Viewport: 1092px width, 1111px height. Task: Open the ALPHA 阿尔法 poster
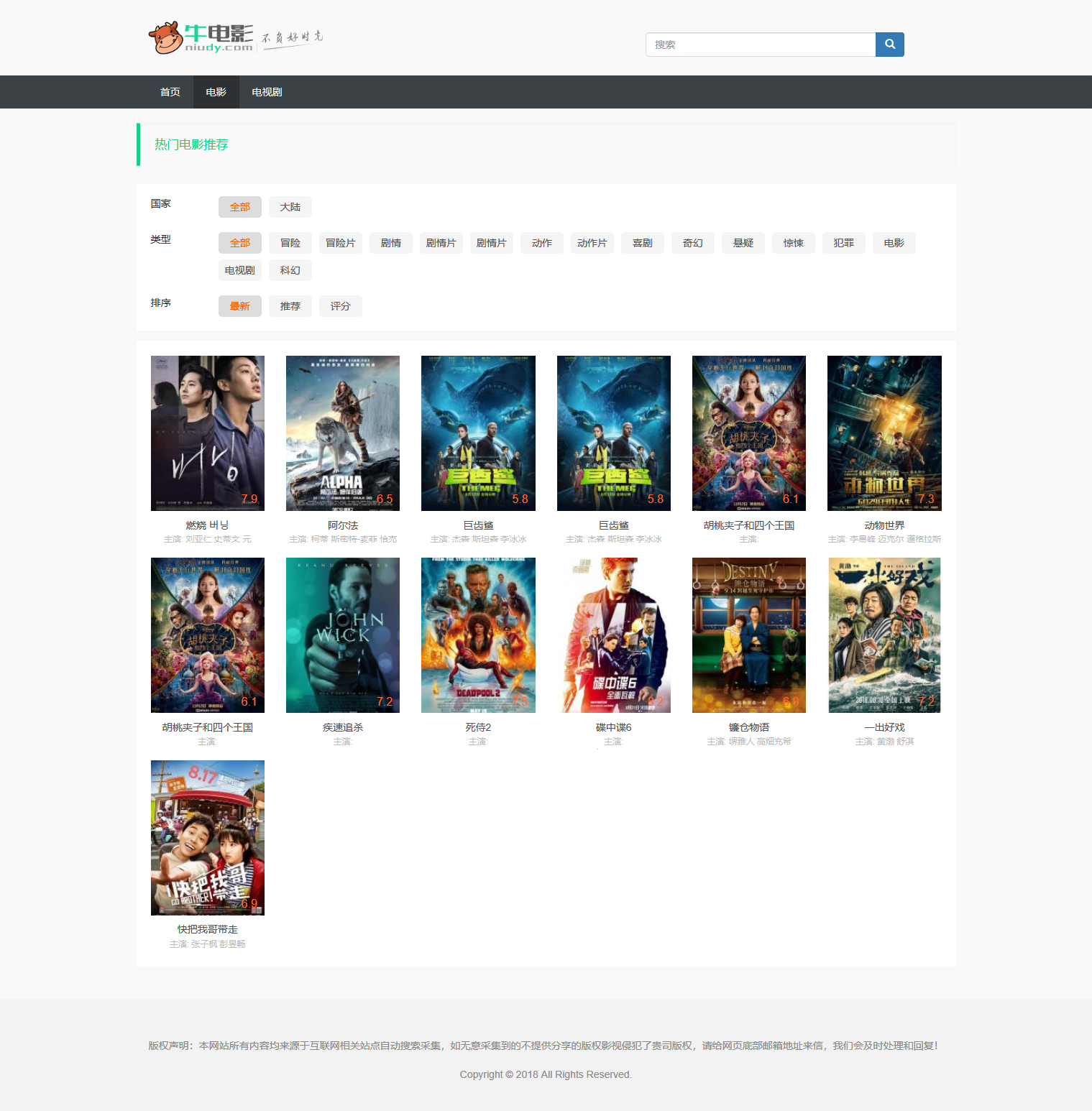click(x=343, y=433)
